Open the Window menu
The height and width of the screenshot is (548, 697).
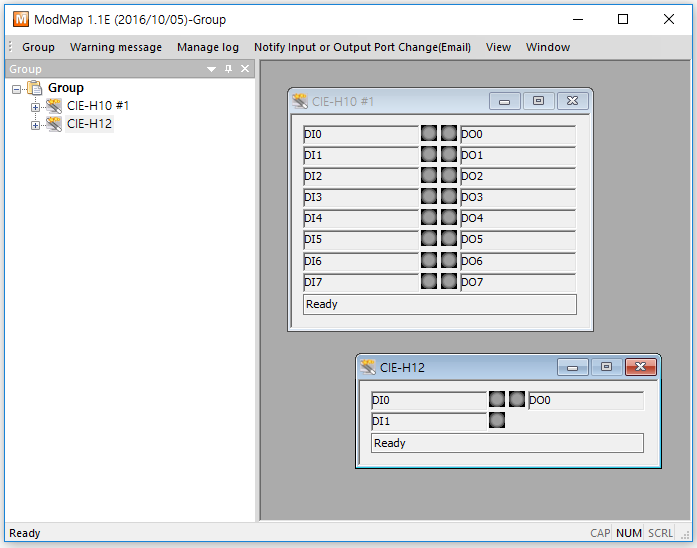coord(548,47)
